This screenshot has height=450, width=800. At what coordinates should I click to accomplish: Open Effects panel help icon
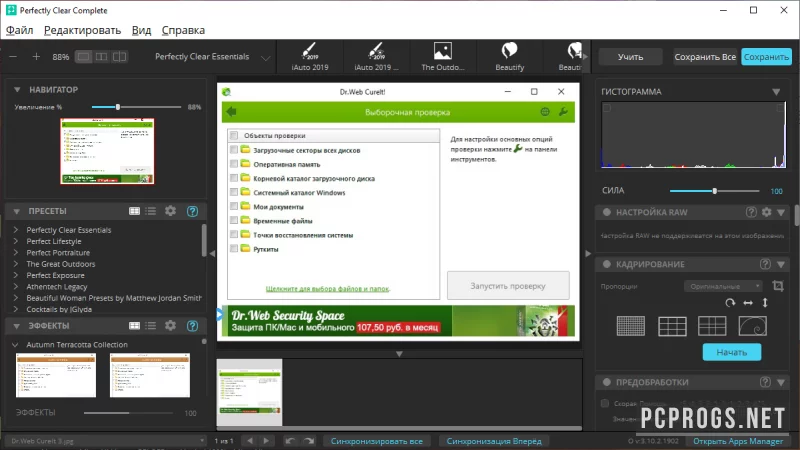(x=192, y=326)
